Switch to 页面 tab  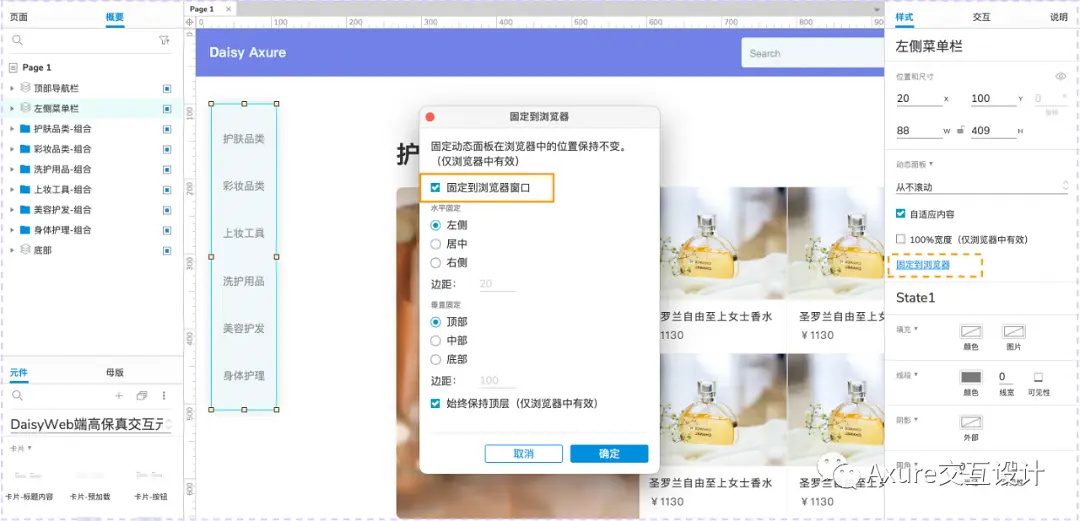tap(19, 17)
